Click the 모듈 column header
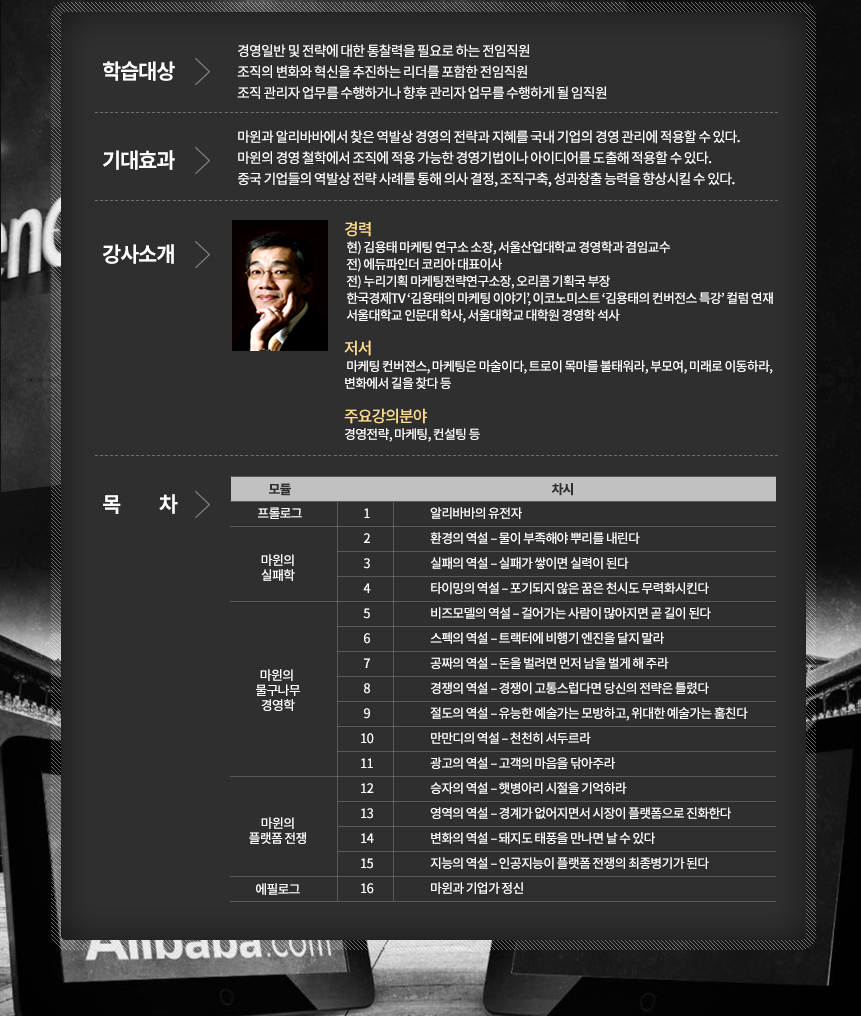Screen dimensions: 861x1016 [x=280, y=489]
